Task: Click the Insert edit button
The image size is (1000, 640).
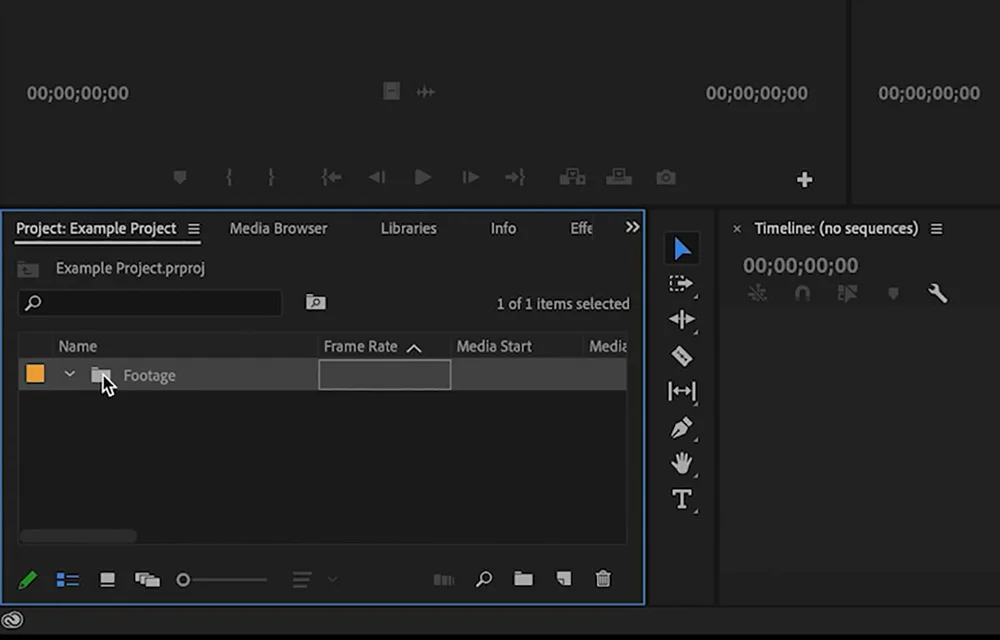Action: (572, 177)
